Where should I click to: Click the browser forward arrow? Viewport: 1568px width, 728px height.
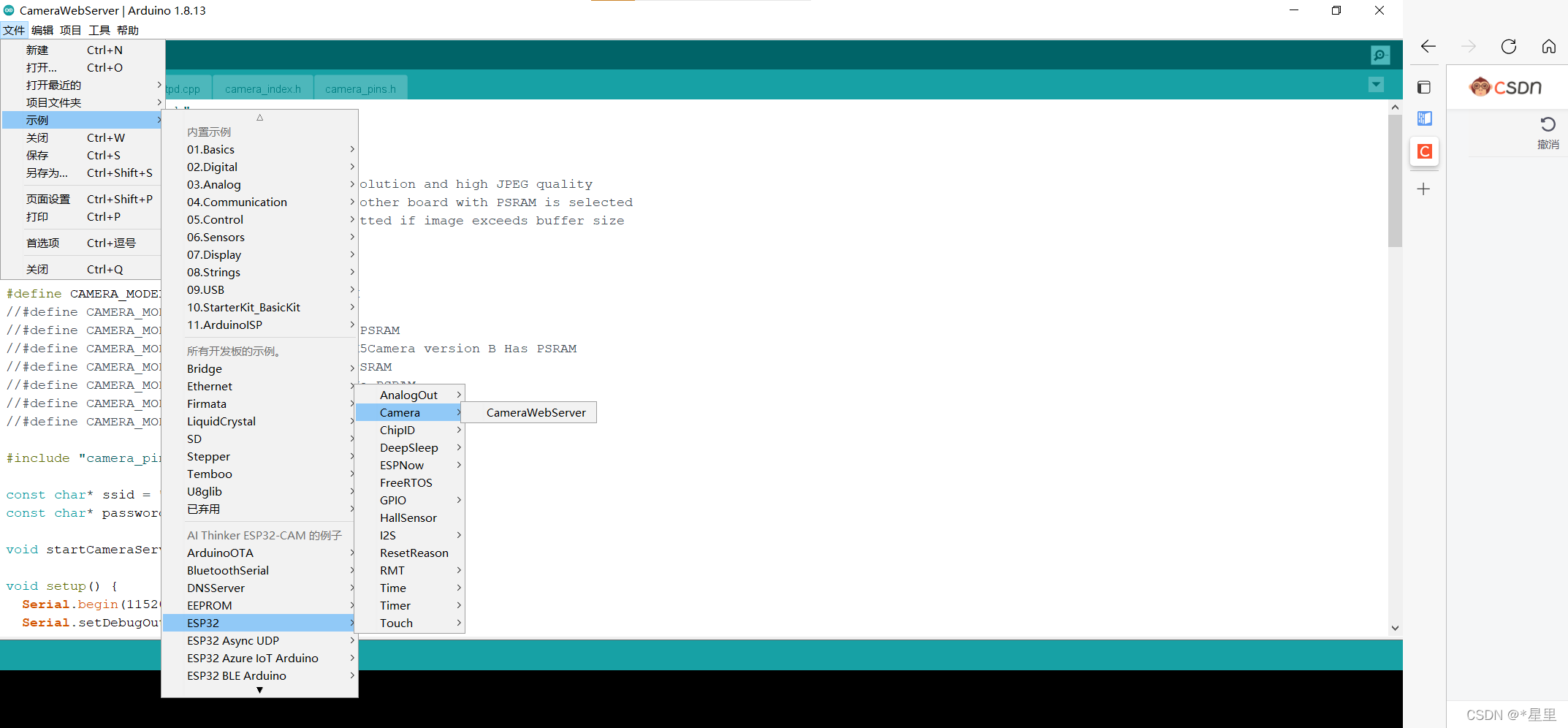click(x=1469, y=47)
